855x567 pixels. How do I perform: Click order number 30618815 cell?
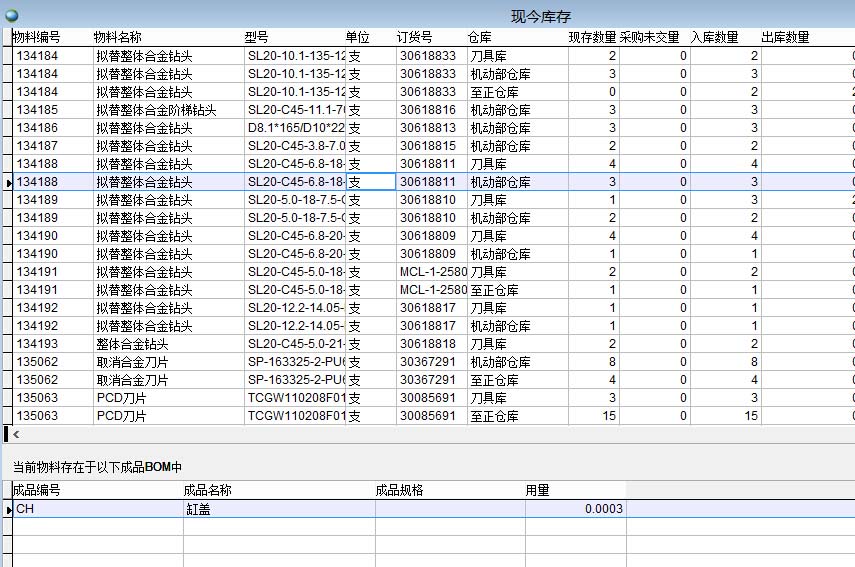point(428,146)
